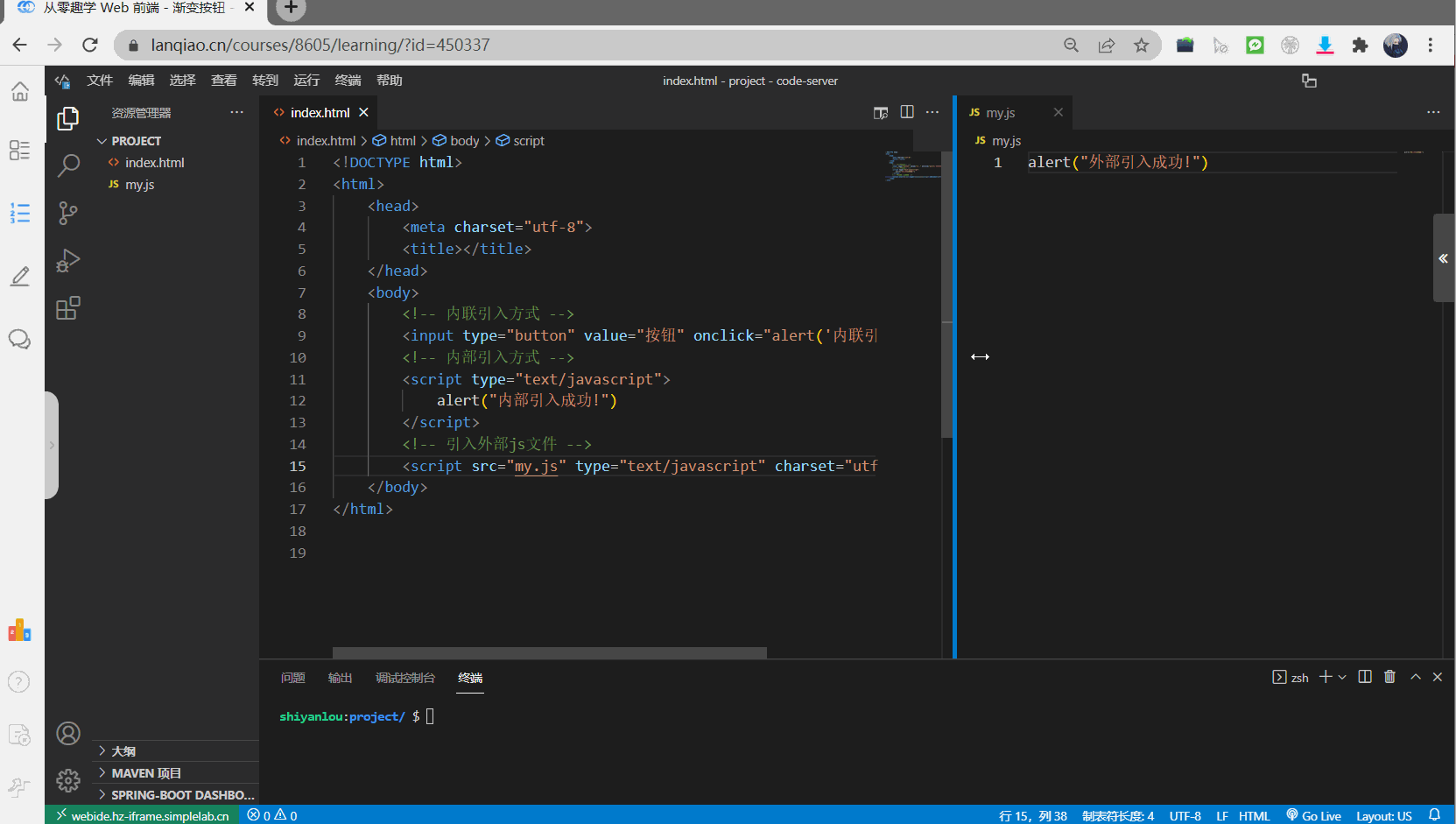
Task: Open the chat bubble icon in course sidebar
Action: tap(19, 339)
